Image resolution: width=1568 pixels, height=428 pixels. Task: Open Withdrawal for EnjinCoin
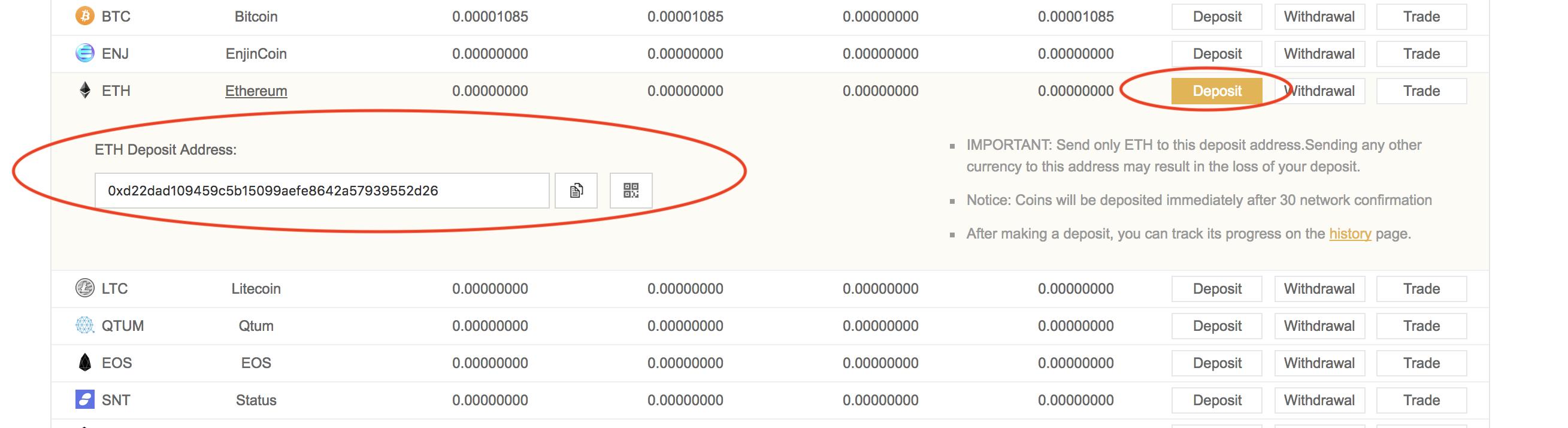click(x=1319, y=53)
